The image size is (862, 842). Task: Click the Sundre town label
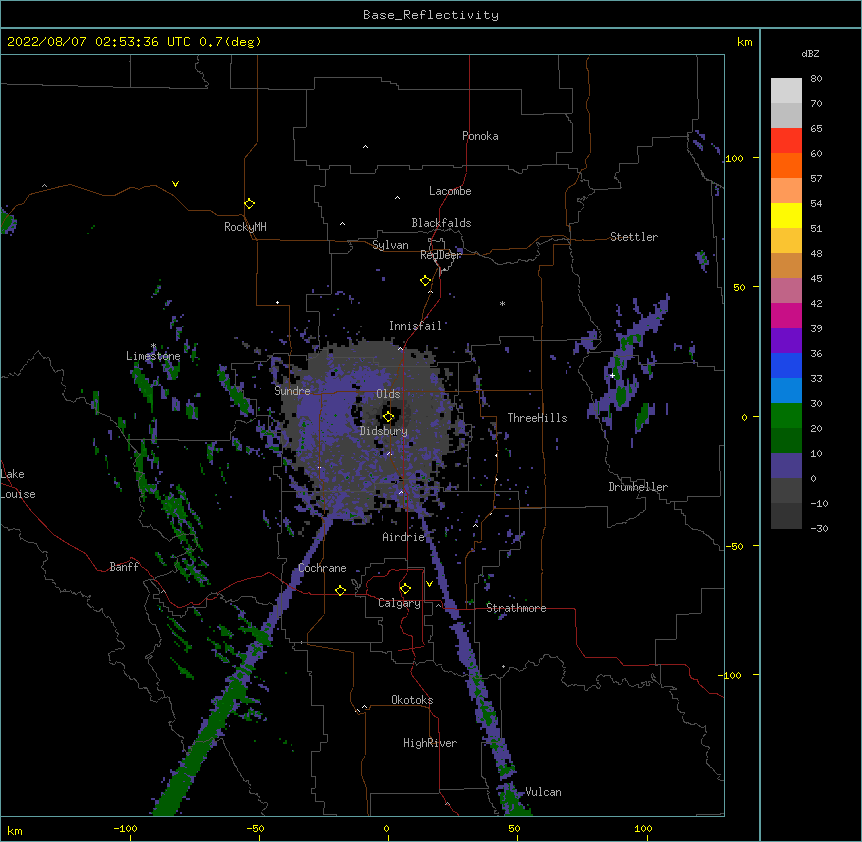292,391
